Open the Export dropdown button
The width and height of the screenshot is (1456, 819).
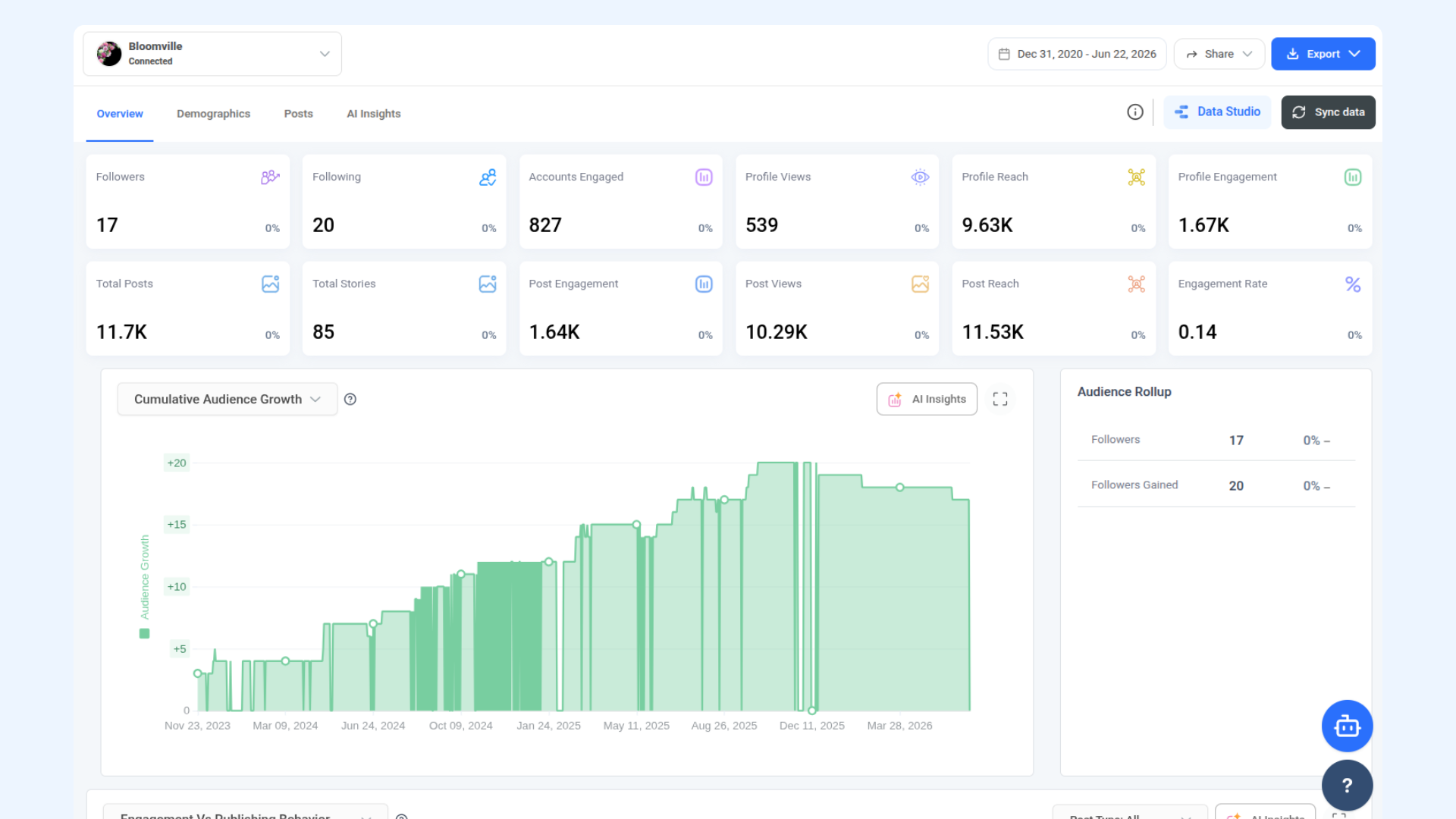(1323, 54)
